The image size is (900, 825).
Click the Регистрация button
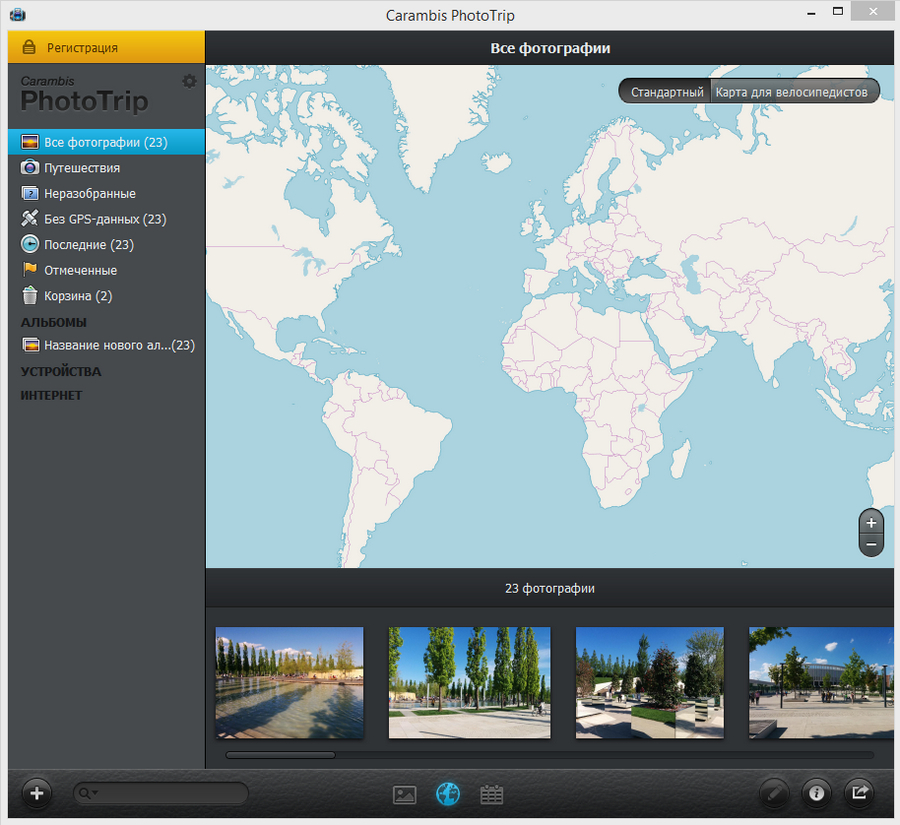[x=82, y=47]
